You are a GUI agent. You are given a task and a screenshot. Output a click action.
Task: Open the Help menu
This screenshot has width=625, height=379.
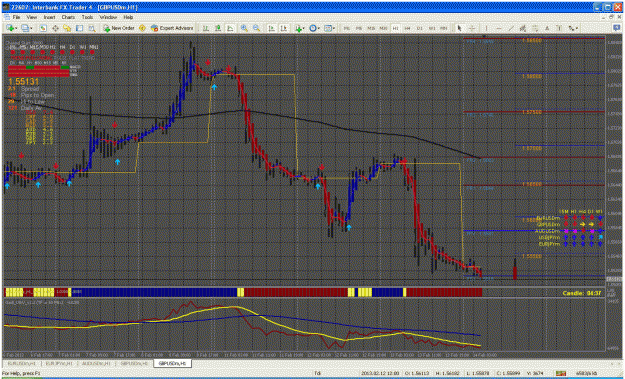coord(128,18)
